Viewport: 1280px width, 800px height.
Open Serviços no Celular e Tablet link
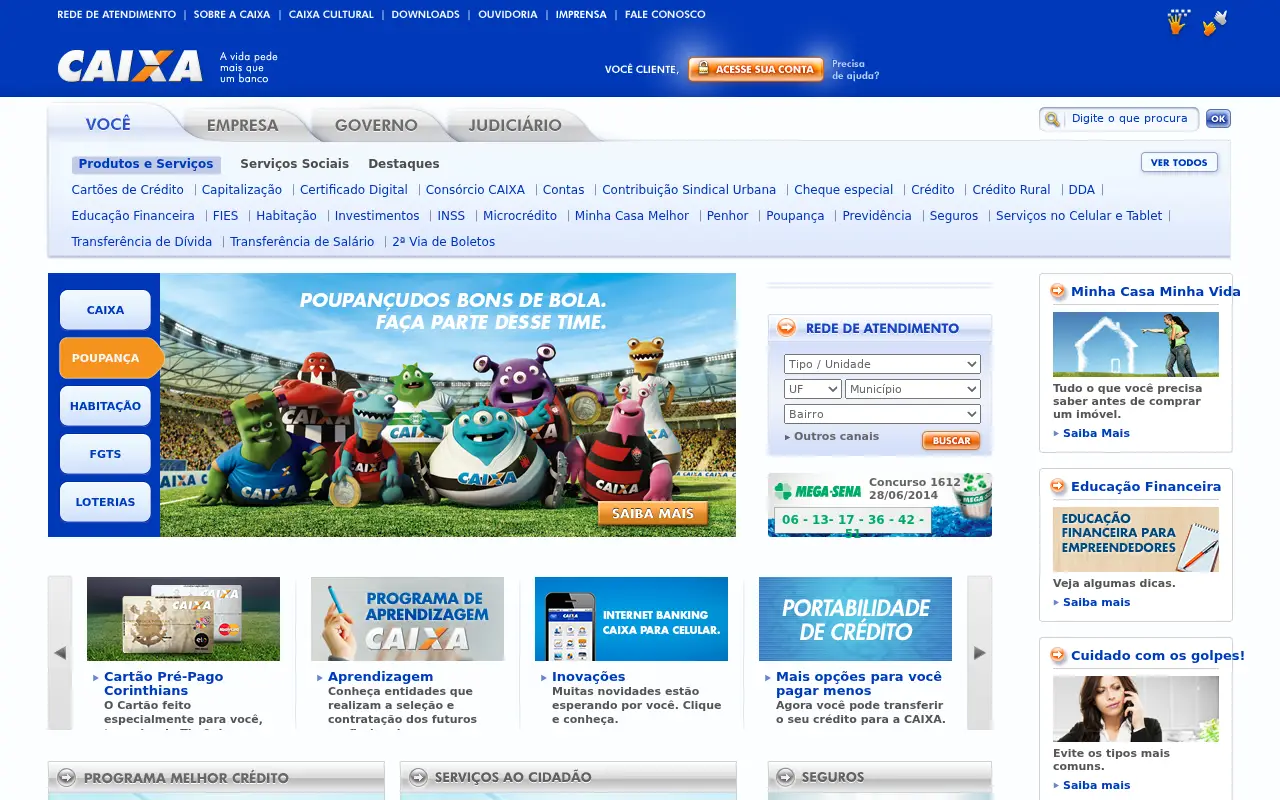point(1079,216)
